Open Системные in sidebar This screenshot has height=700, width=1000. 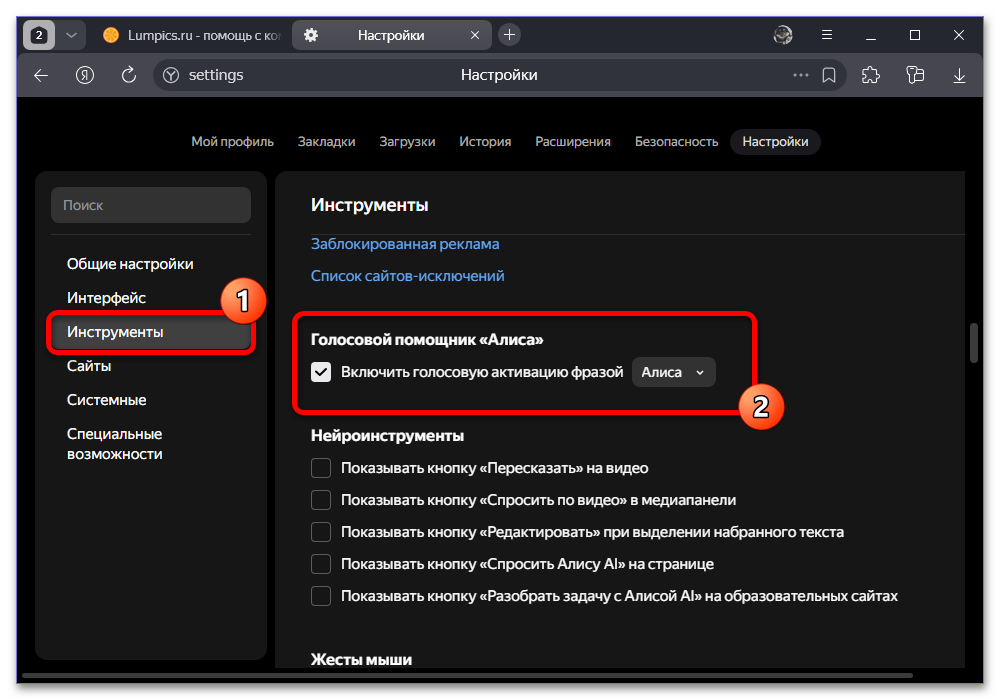click(x=107, y=400)
